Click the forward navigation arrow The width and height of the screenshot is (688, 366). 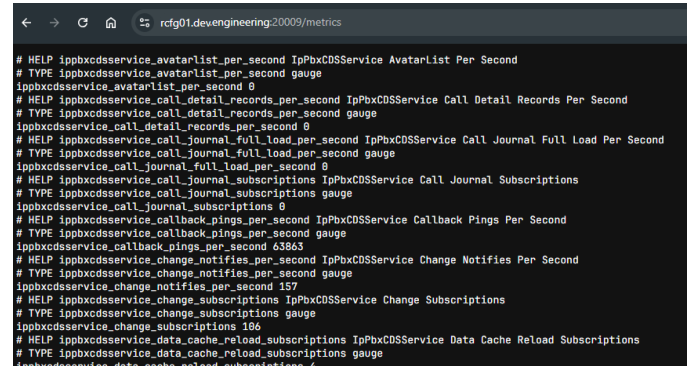pyautogui.click(x=54, y=23)
